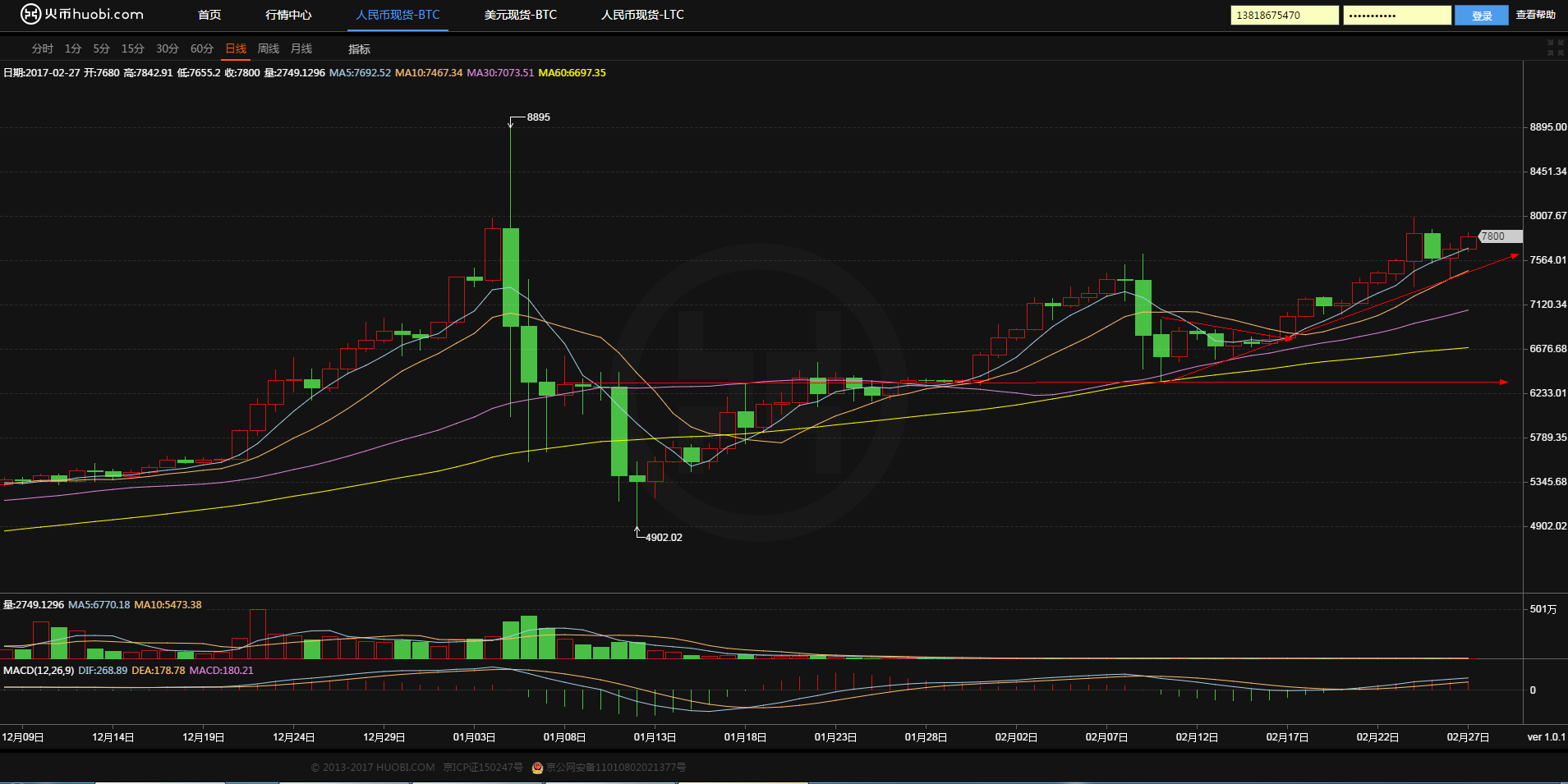
Task: Open the 查看帮助 help link
Action: coord(1535,15)
